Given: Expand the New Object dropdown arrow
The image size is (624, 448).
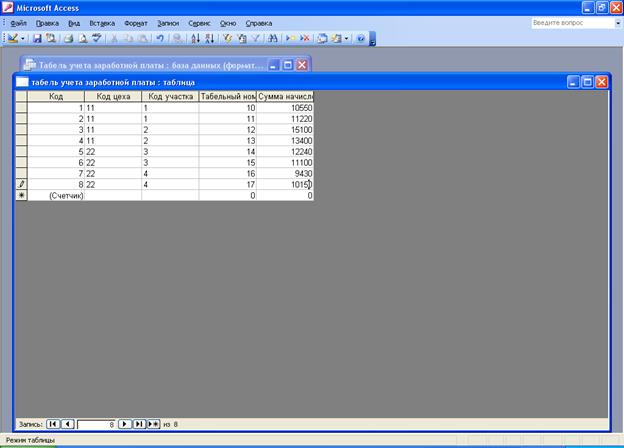Looking at the screenshot, I should [x=346, y=39].
